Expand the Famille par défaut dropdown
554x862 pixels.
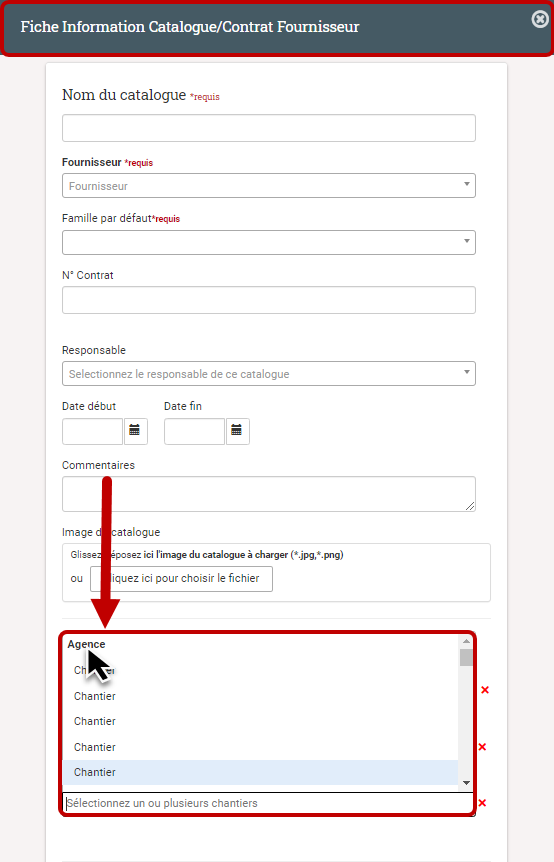pos(269,242)
